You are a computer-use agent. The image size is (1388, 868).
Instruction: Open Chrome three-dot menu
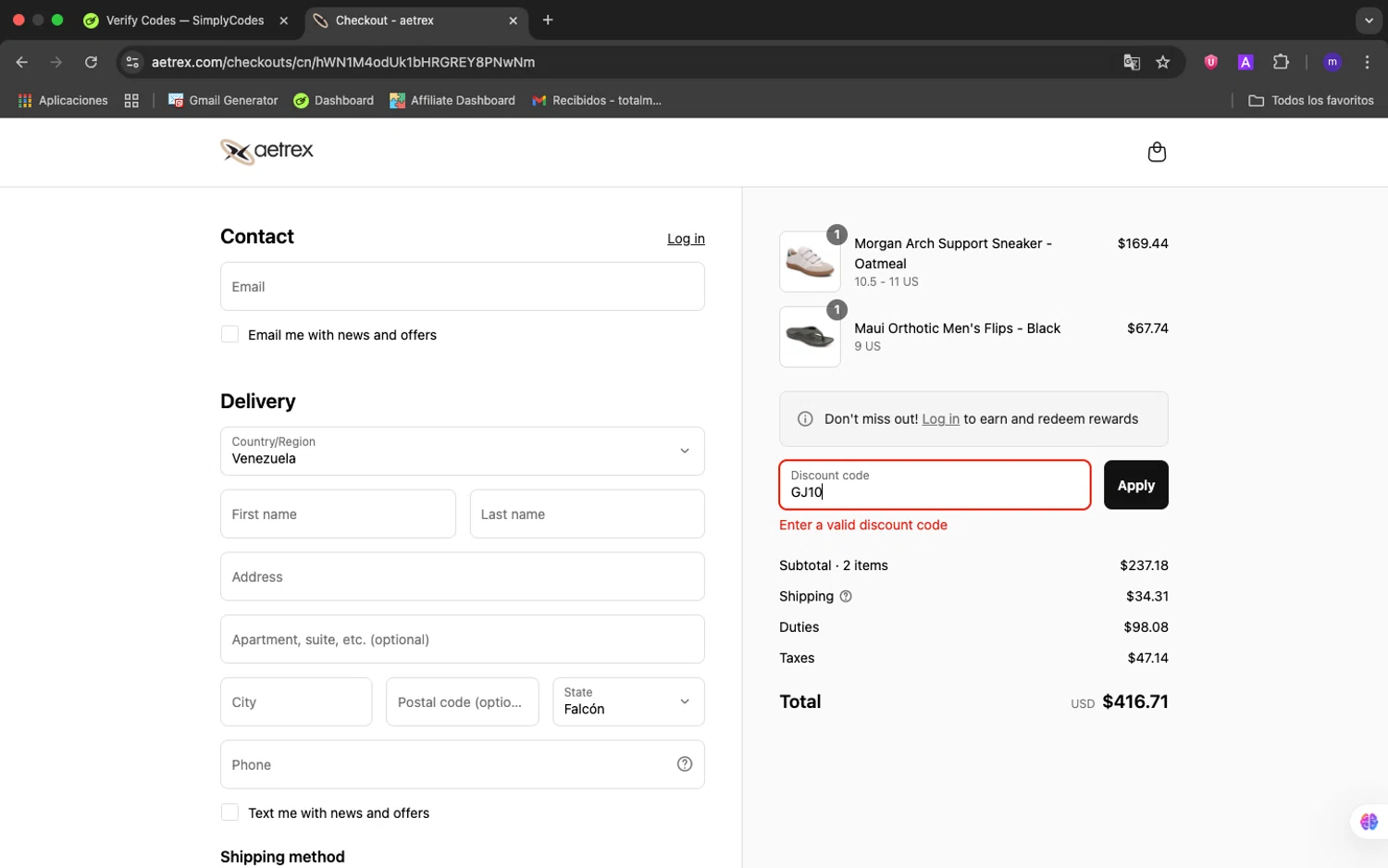(1367, 62)
